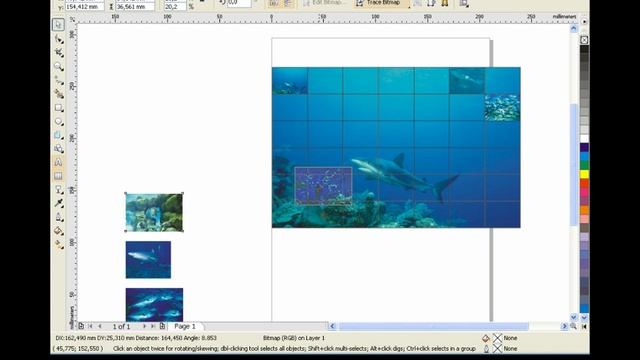Select the Crop tool
The image size is (640, 360).
click(58, 53)
